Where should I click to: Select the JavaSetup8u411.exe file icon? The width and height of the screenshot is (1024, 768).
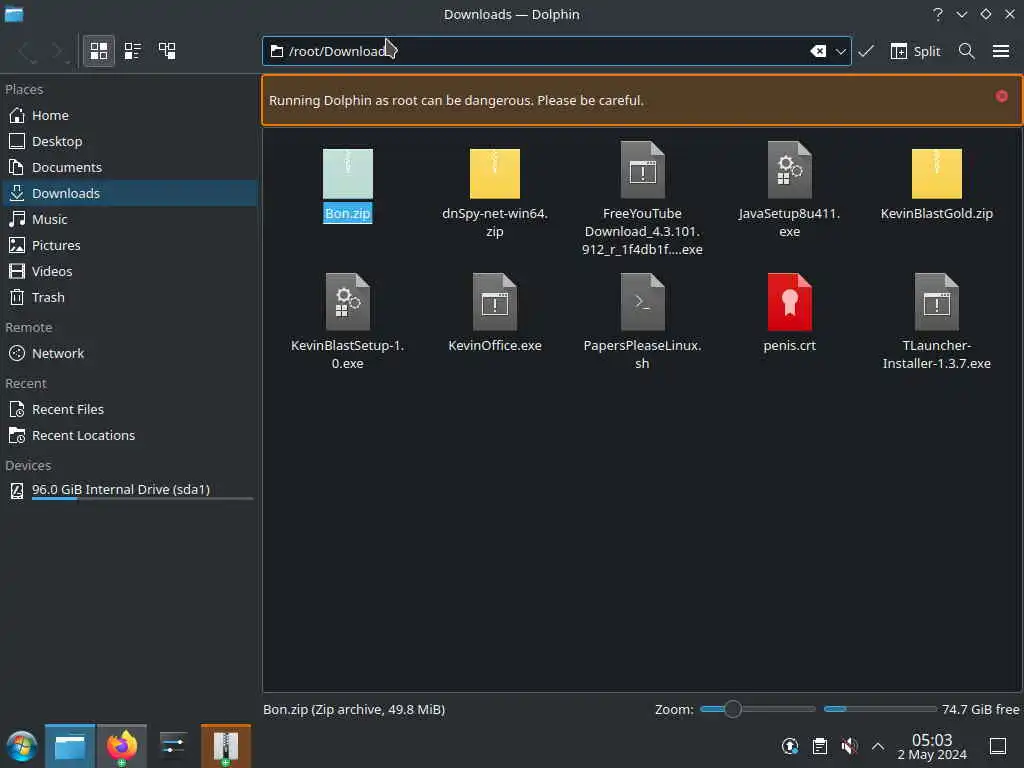790,170
